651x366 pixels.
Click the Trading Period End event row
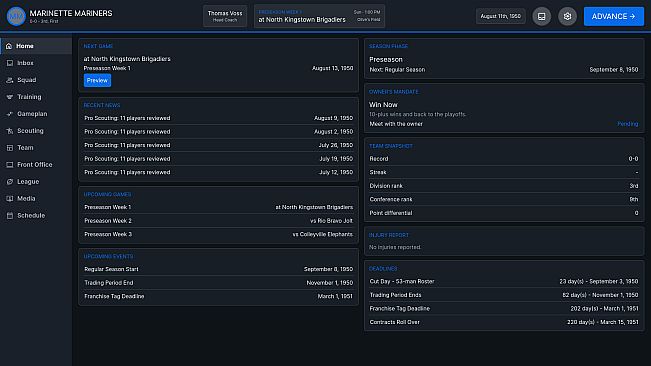(x=218, y=283)
